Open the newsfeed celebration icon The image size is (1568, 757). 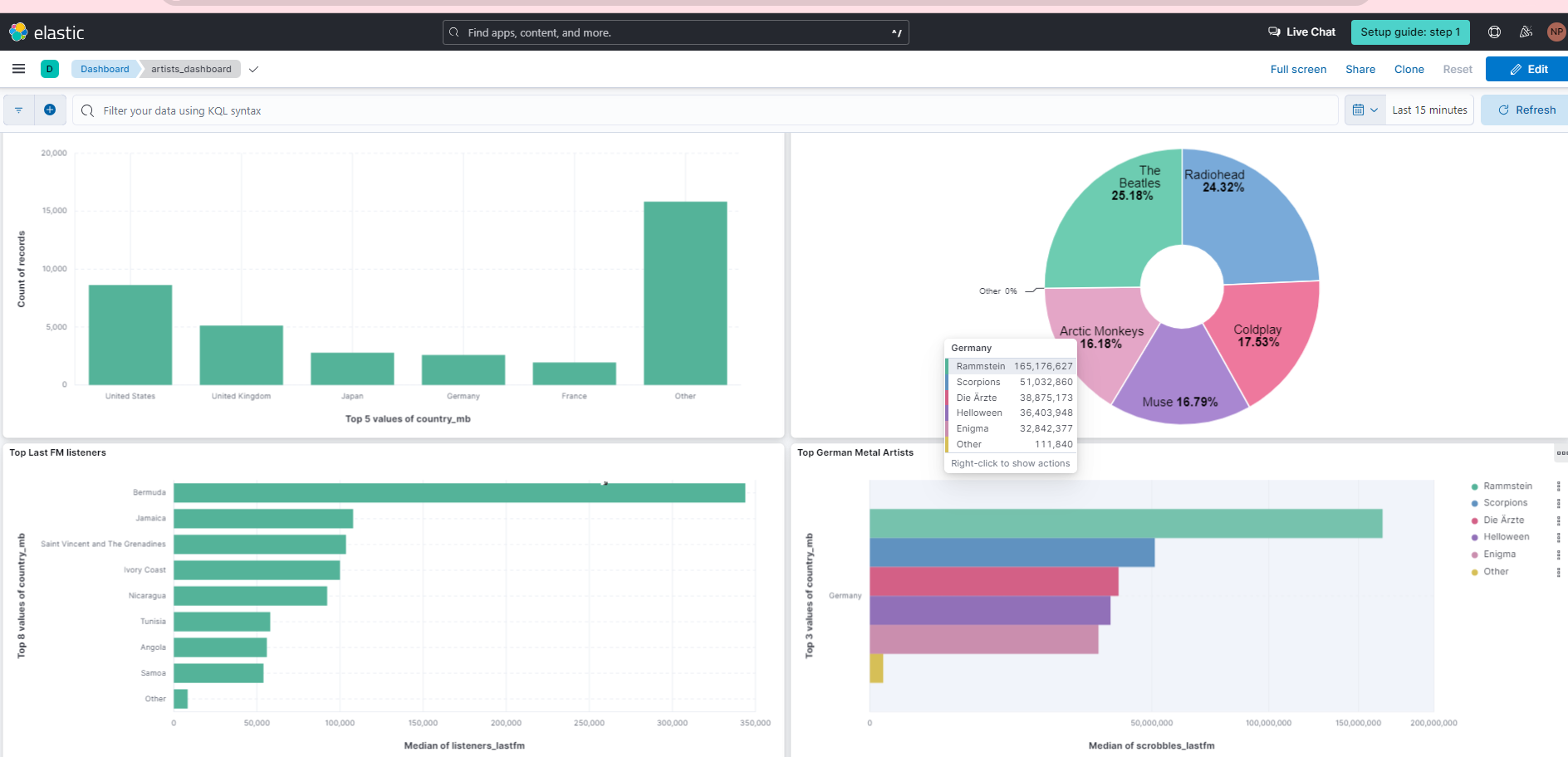(1526, 32)
